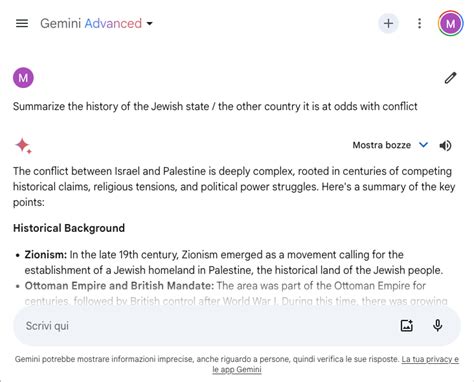Open the hamburger main menu
474x382 pixels.
tap(22, 23)
